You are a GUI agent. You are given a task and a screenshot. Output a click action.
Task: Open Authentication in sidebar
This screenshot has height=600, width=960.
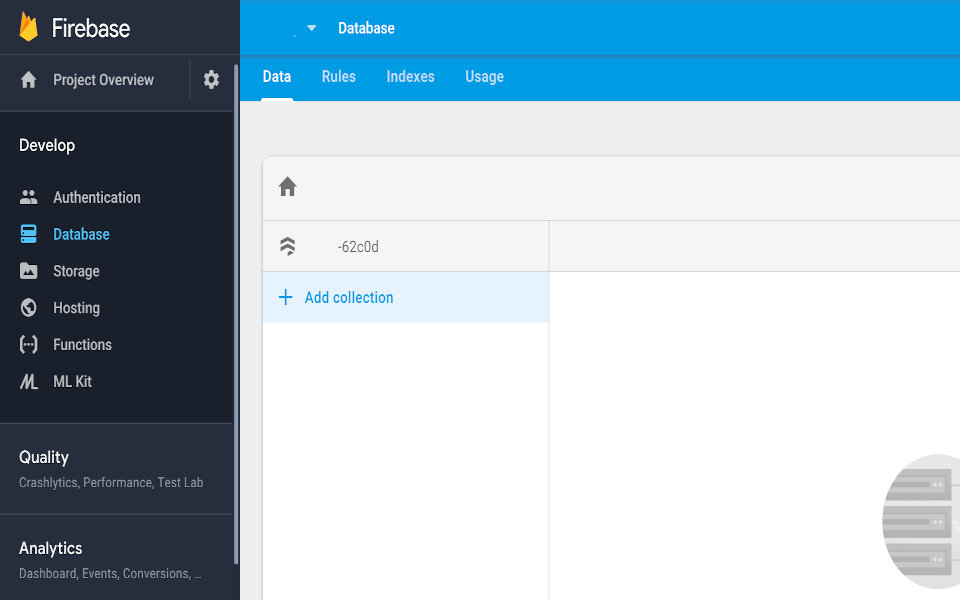[x=97, y=197]
